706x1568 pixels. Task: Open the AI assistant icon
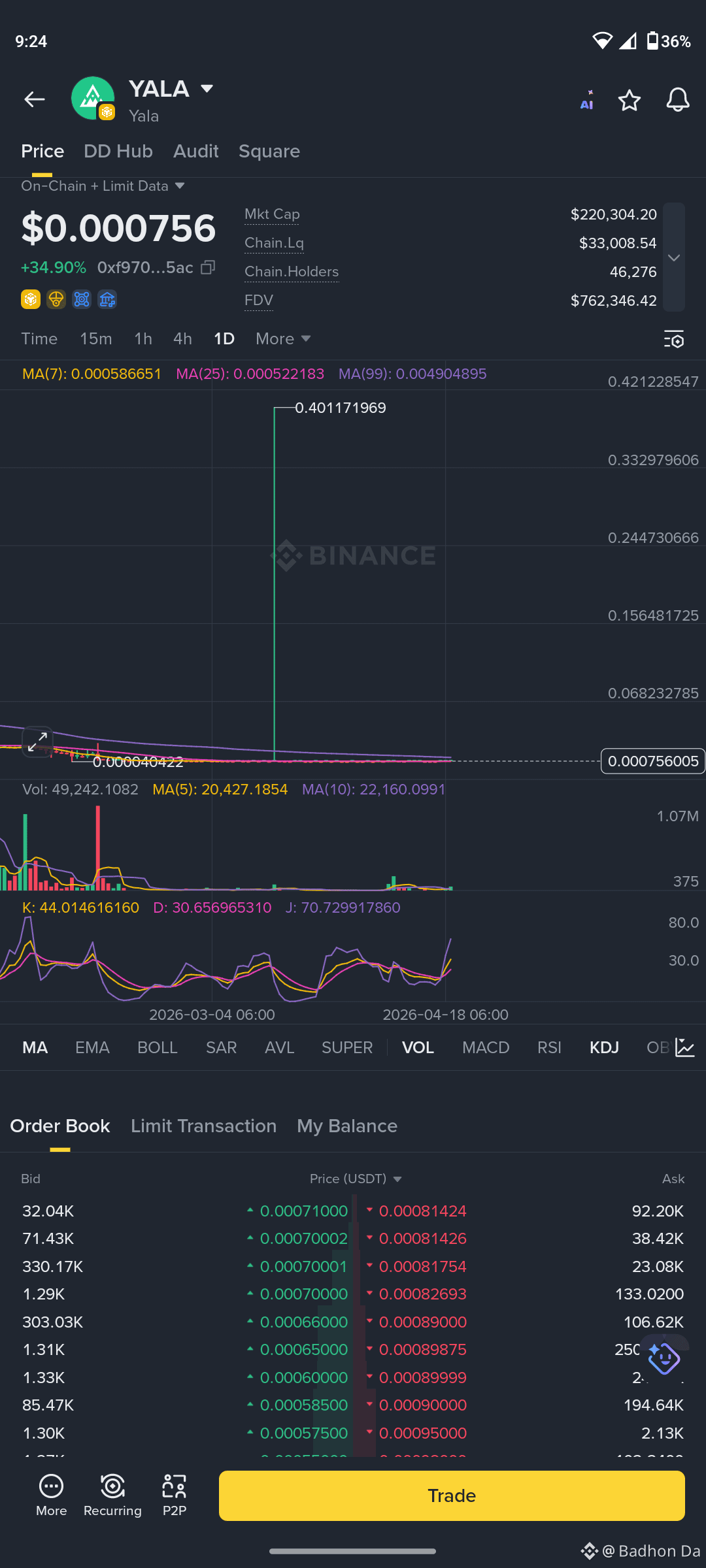587,100
